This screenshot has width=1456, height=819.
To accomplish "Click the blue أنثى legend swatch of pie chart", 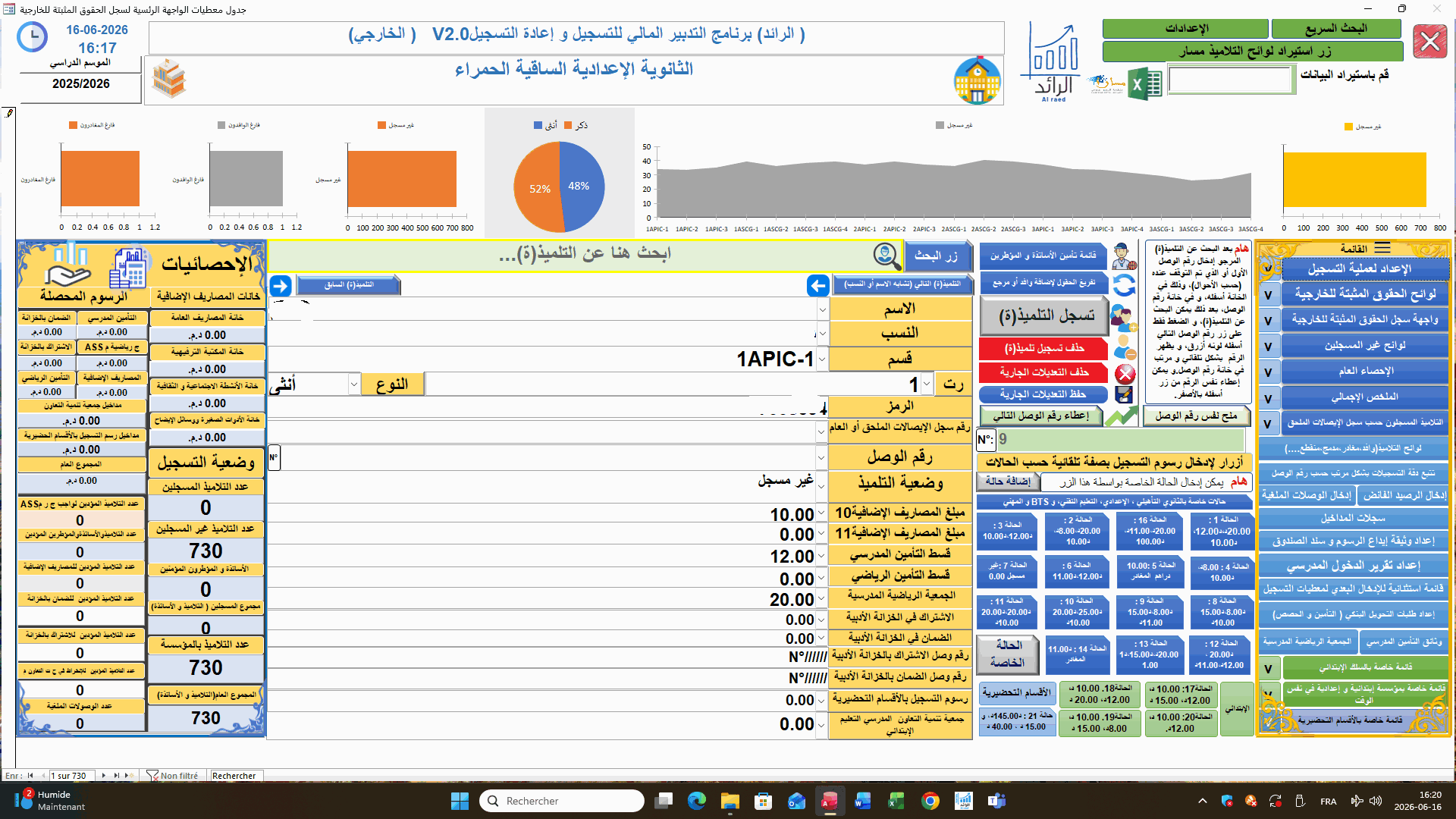I will 538,125.
